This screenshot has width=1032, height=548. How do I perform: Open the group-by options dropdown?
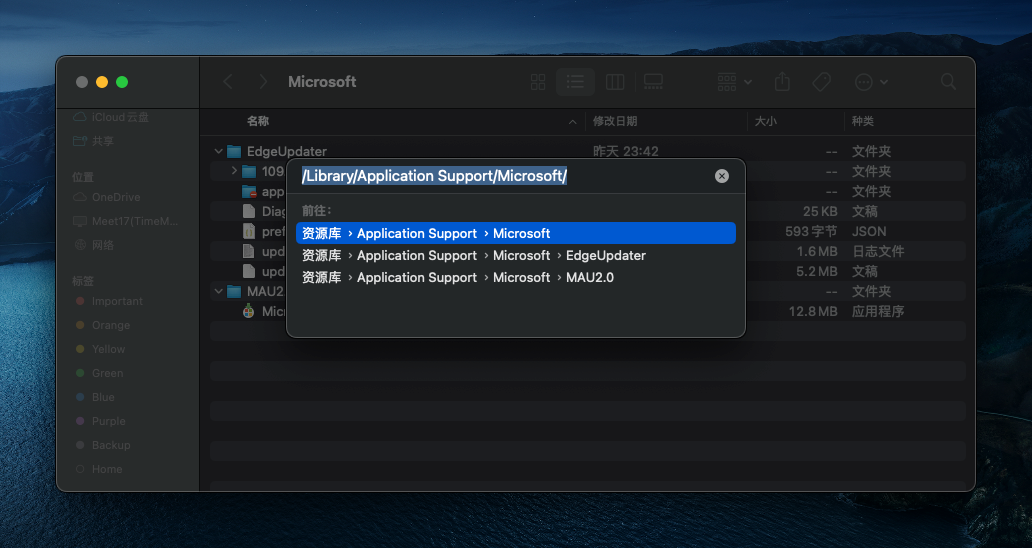(735, 82)
